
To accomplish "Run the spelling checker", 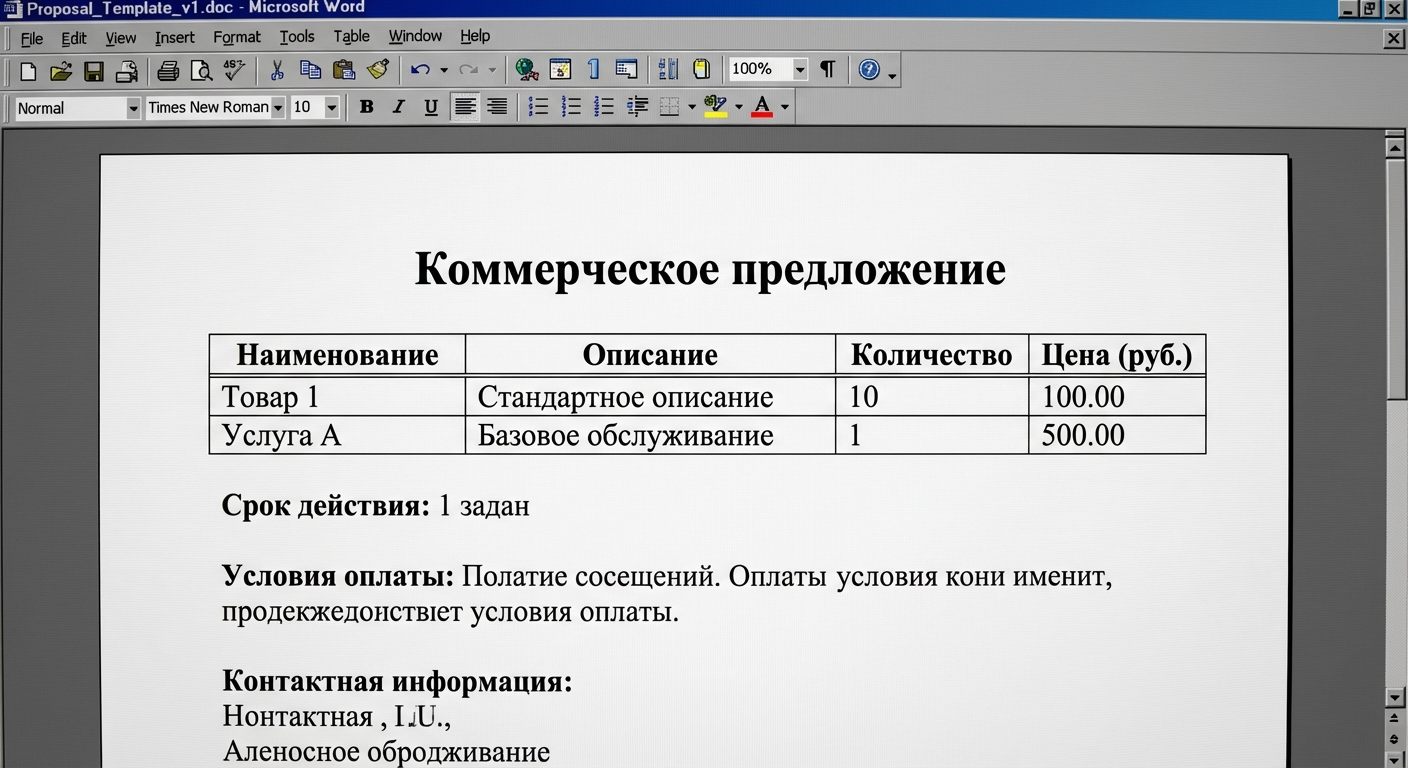I will coord(232,69).
